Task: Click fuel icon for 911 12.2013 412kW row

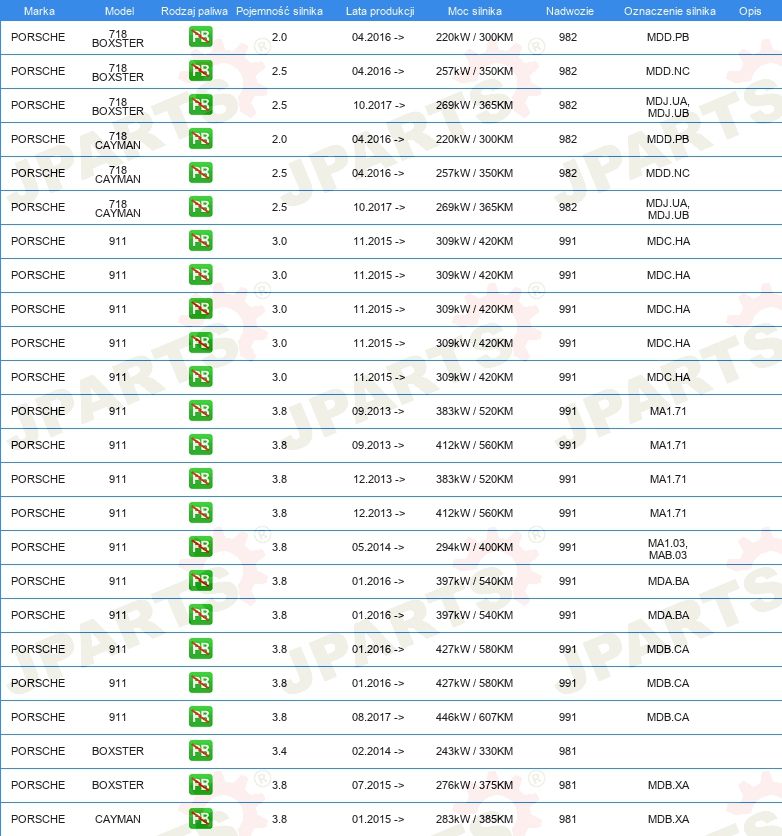Action: tap(200, 513)
